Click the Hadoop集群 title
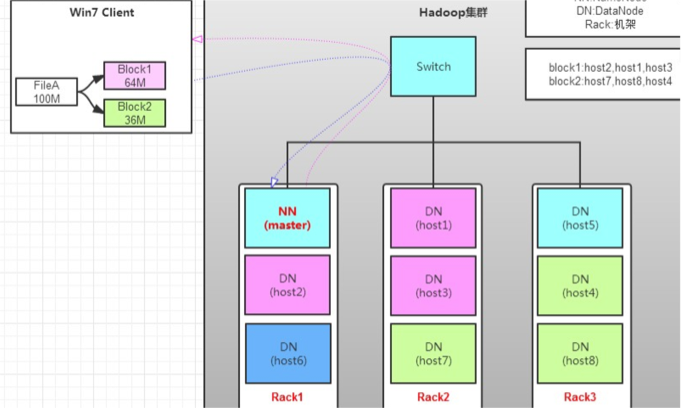The image size is (686, 408). 453,12
